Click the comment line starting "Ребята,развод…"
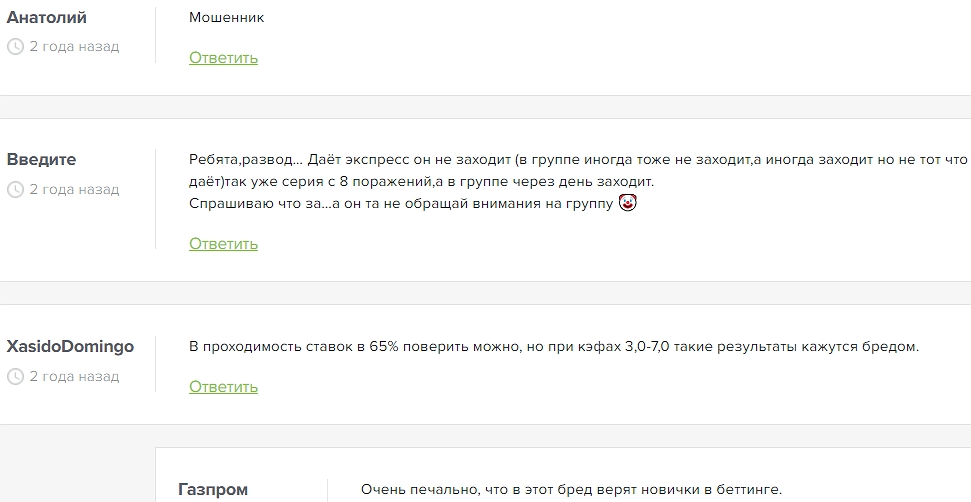The width and height of the screenshot is (971, 502). (578, 160)
